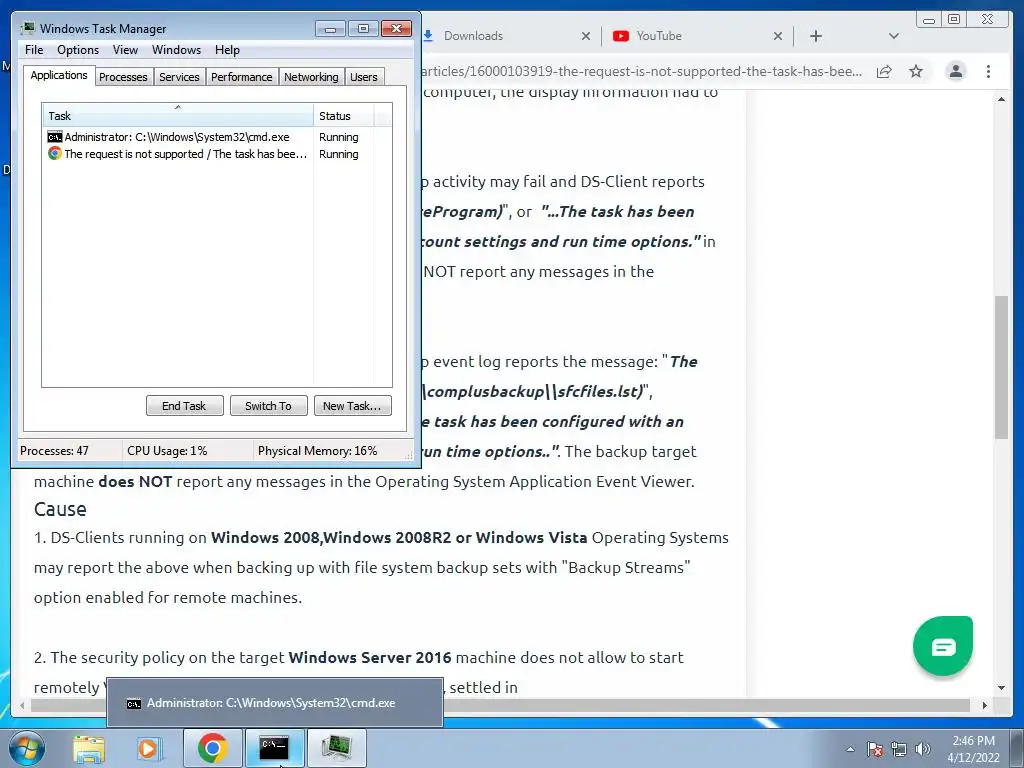Open the File menu in Task Manager
Screen dimensions: 1024x768
click(x=34, y=50)
